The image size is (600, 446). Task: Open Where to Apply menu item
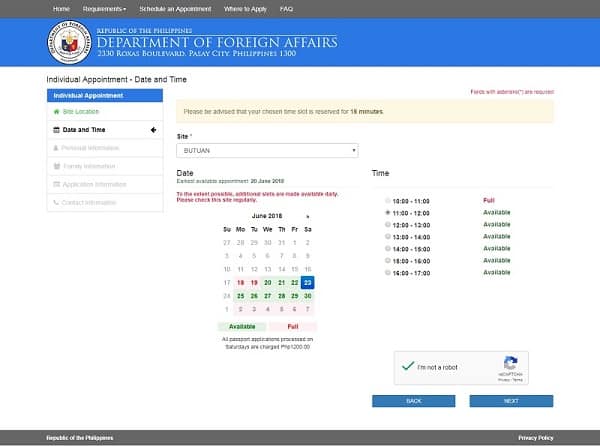(245, 9)
